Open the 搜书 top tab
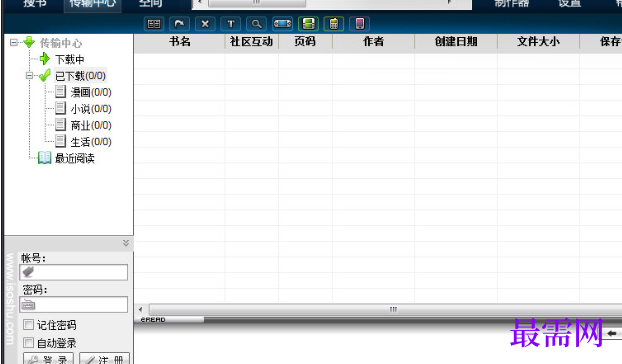 (35, 4)
